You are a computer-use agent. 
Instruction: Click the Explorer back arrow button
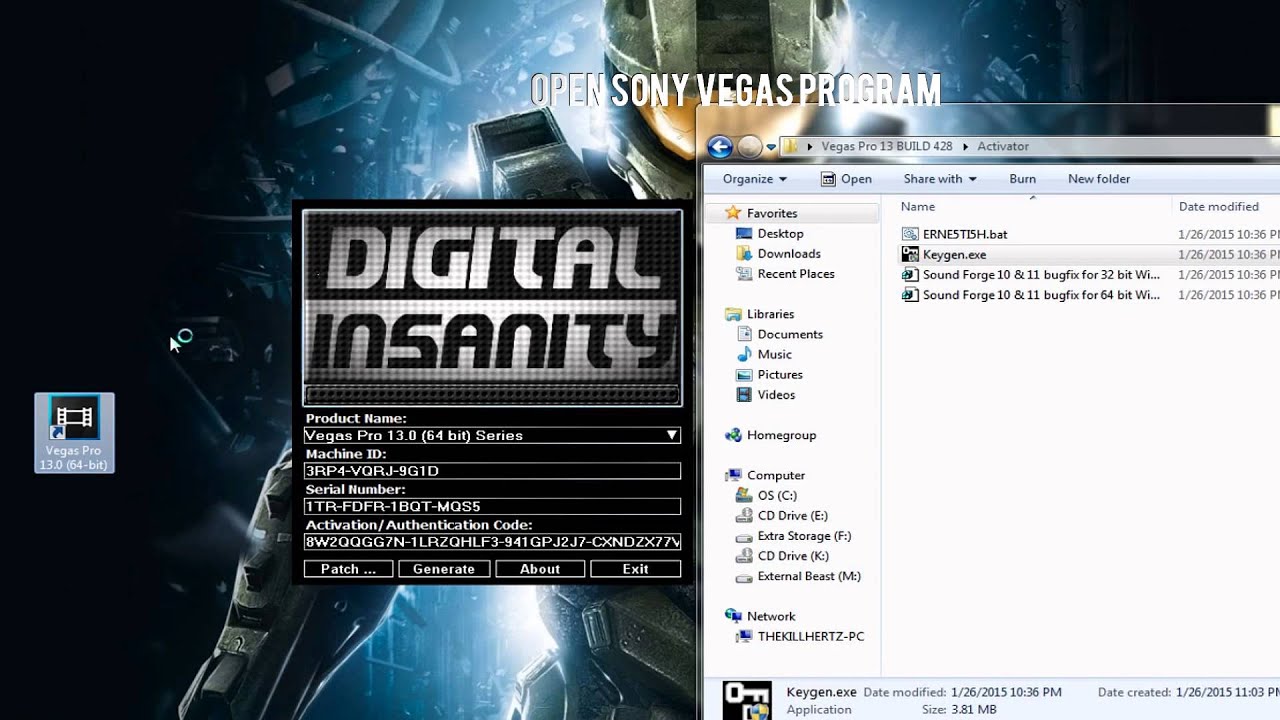point(719,146)
